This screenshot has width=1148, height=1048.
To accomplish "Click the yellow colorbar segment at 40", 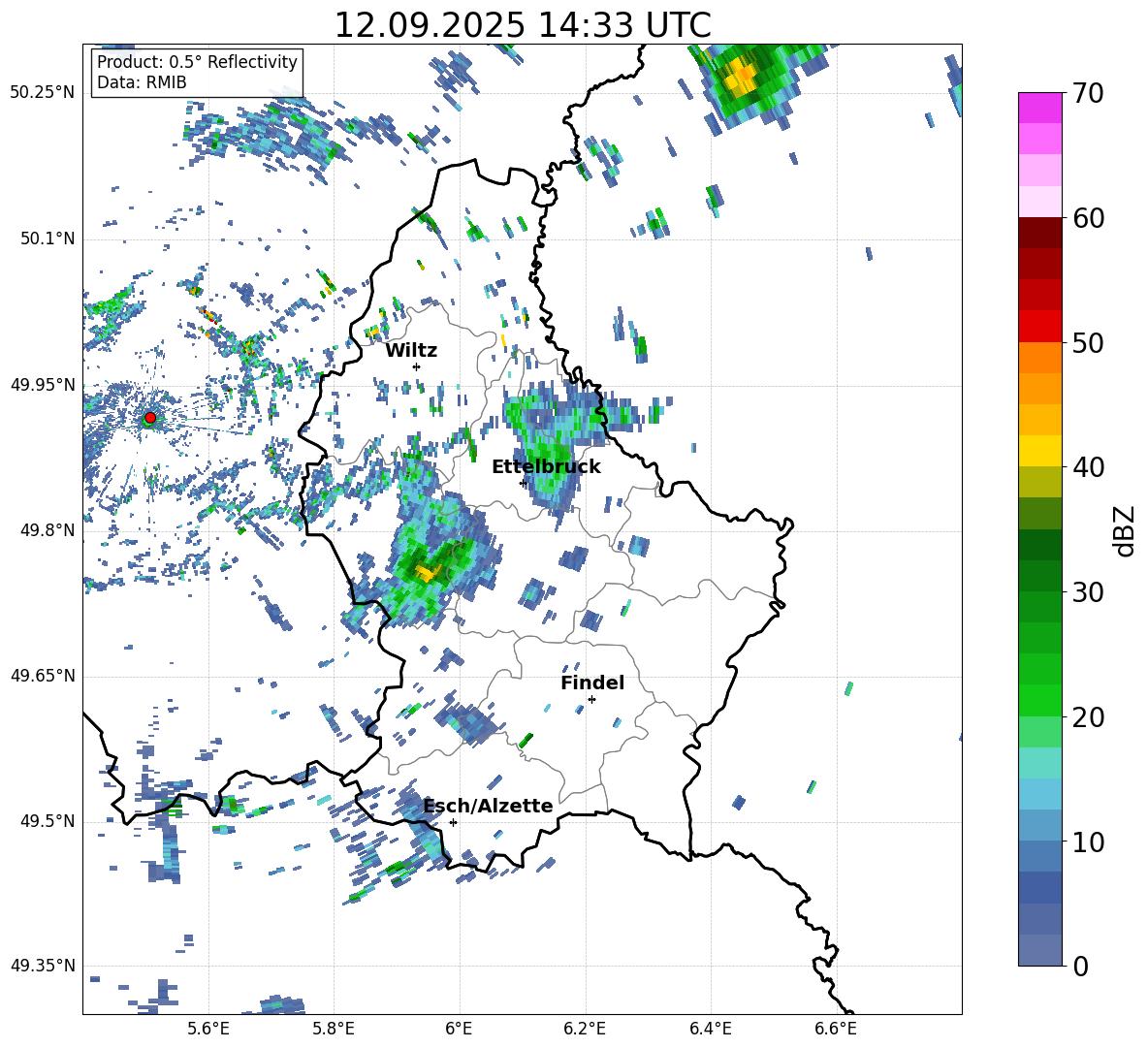I will tap(1039, 451).
